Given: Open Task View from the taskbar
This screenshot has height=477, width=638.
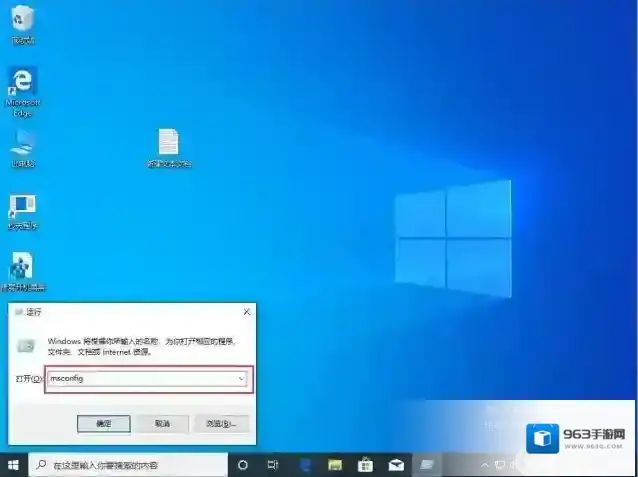Looking at the screenshot, I should (x=273, y=465).
